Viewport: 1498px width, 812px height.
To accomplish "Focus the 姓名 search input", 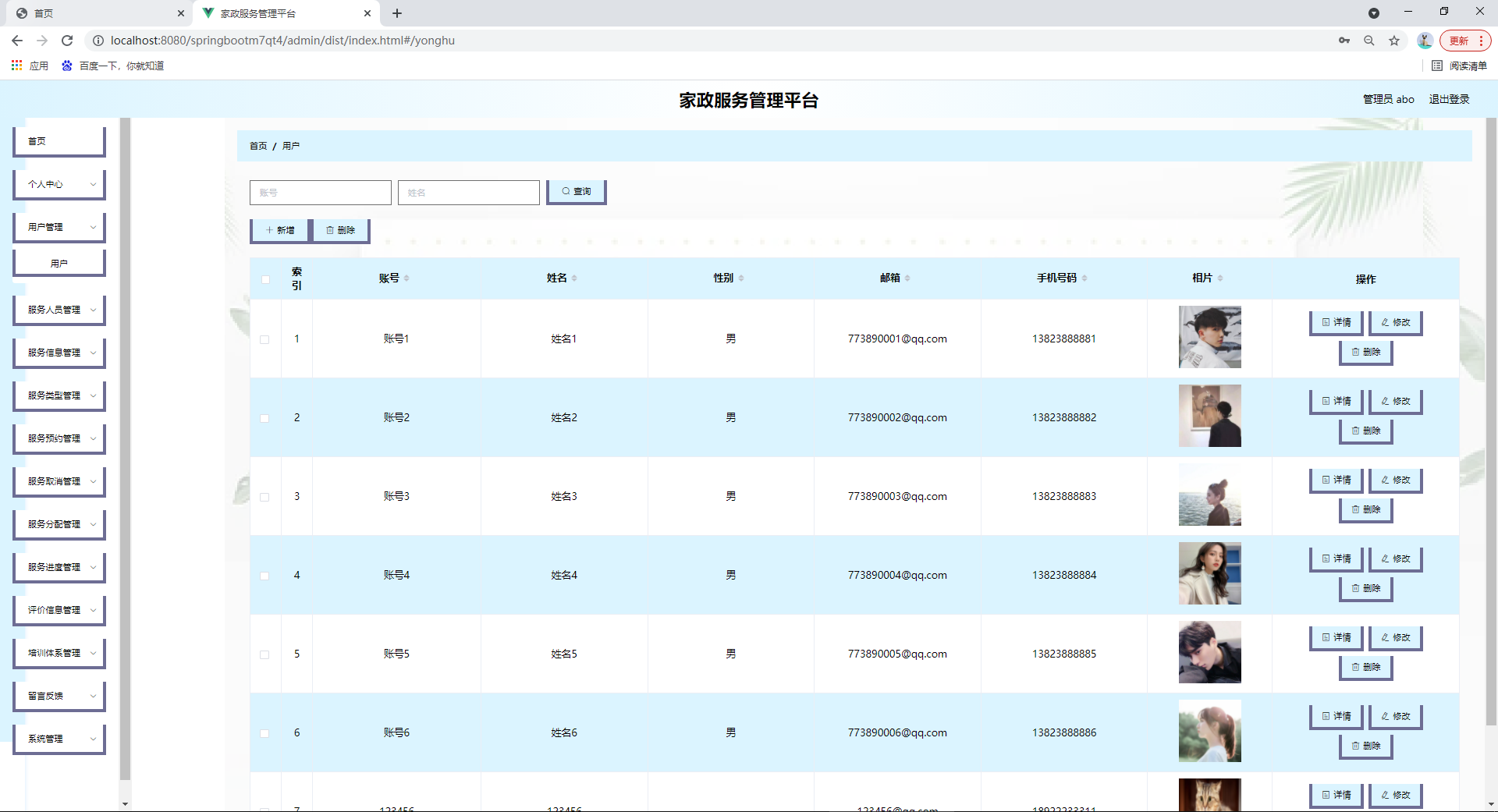I will pos(469,193).
